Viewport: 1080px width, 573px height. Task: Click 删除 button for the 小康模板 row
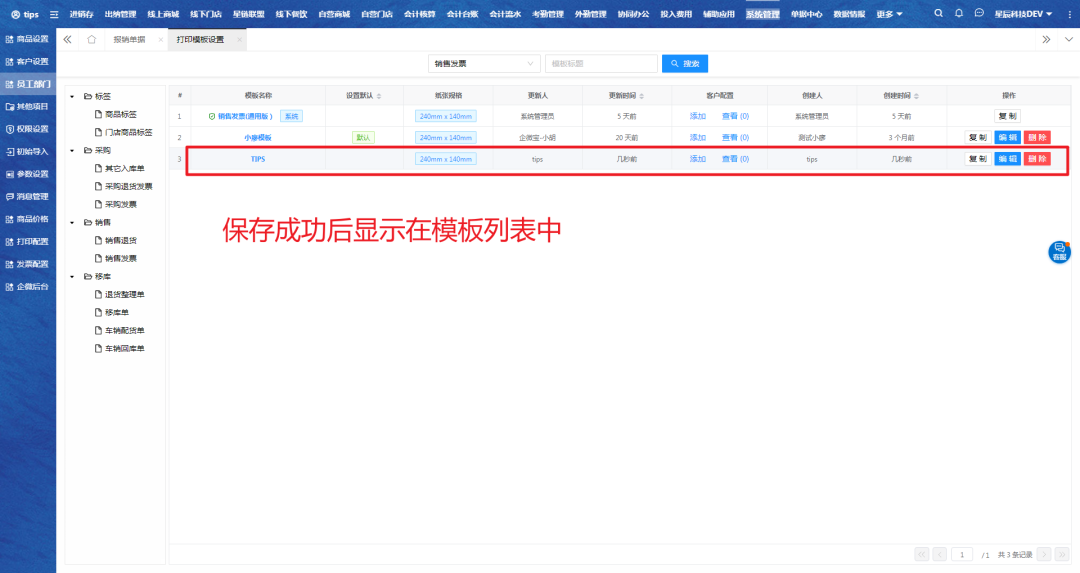click(1037, 138)
